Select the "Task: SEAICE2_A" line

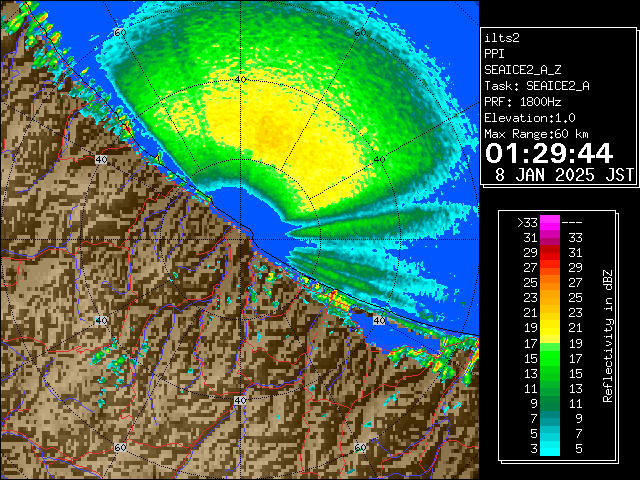537,86
